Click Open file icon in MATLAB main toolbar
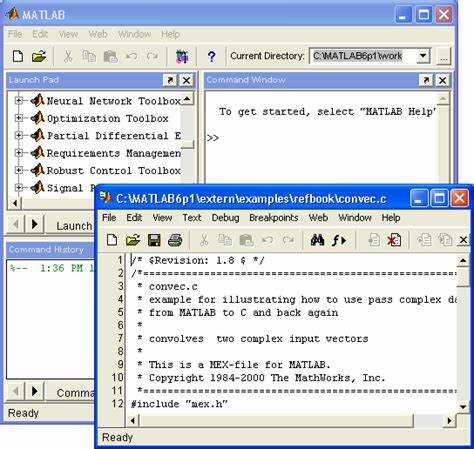This screenshot has width=474, height=449. tap(39, 56)
